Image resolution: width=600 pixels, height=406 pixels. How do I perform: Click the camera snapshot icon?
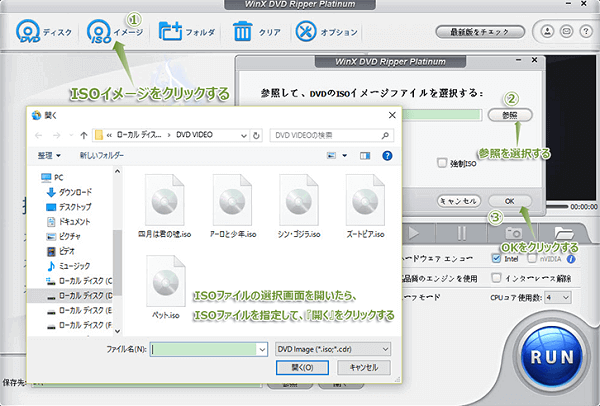tap(513, 233)
